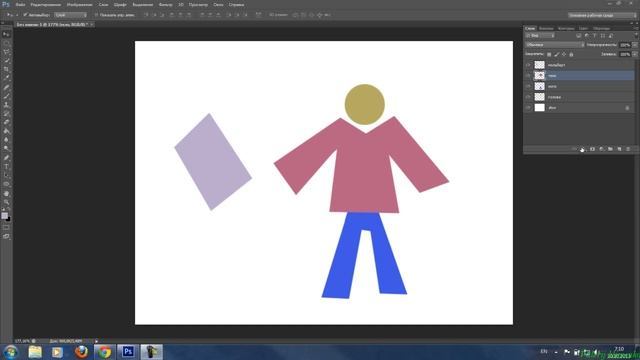Select the Quick Selection tool

(x=6, y=61)
